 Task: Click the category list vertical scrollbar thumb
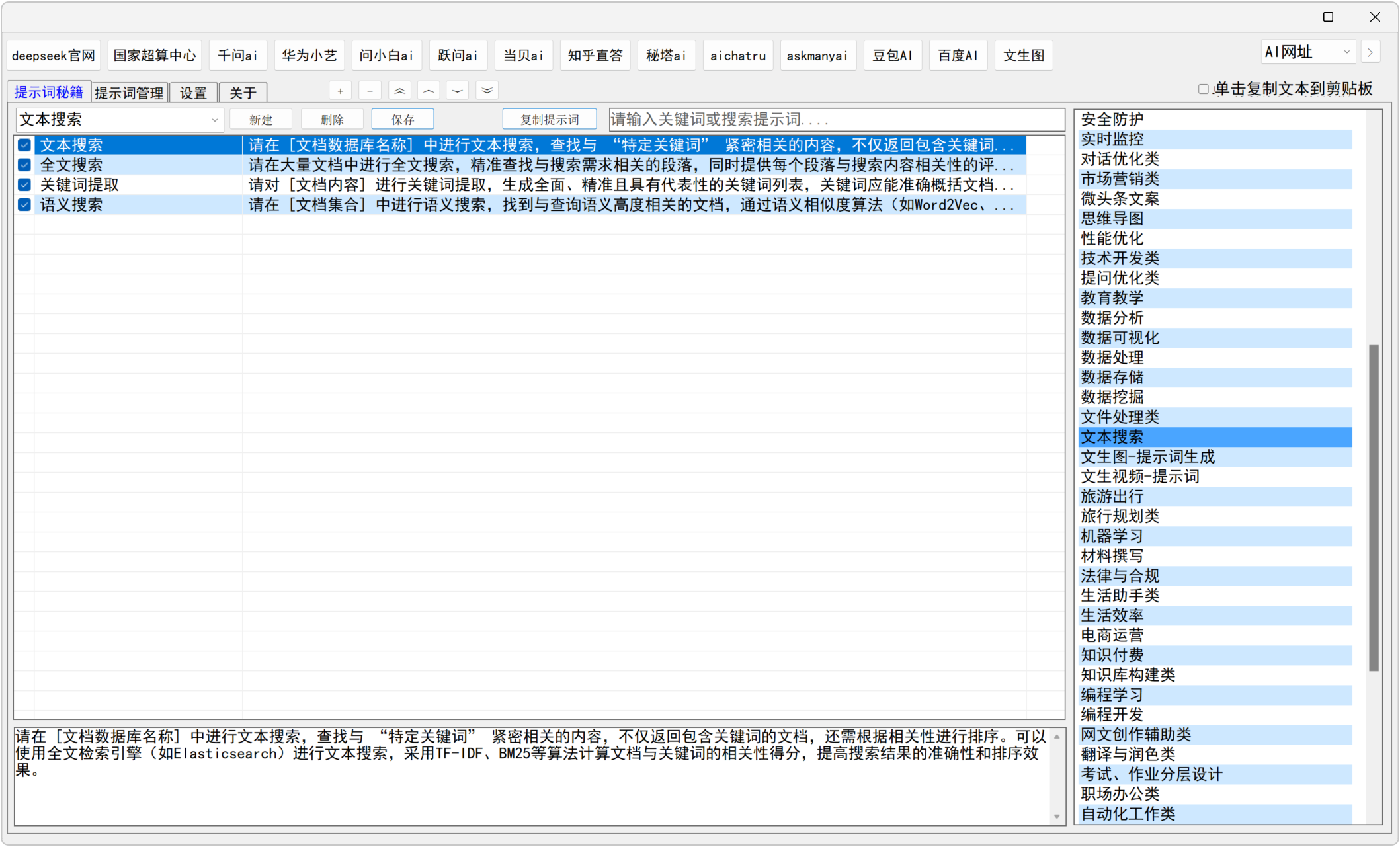coord(1374,508)
